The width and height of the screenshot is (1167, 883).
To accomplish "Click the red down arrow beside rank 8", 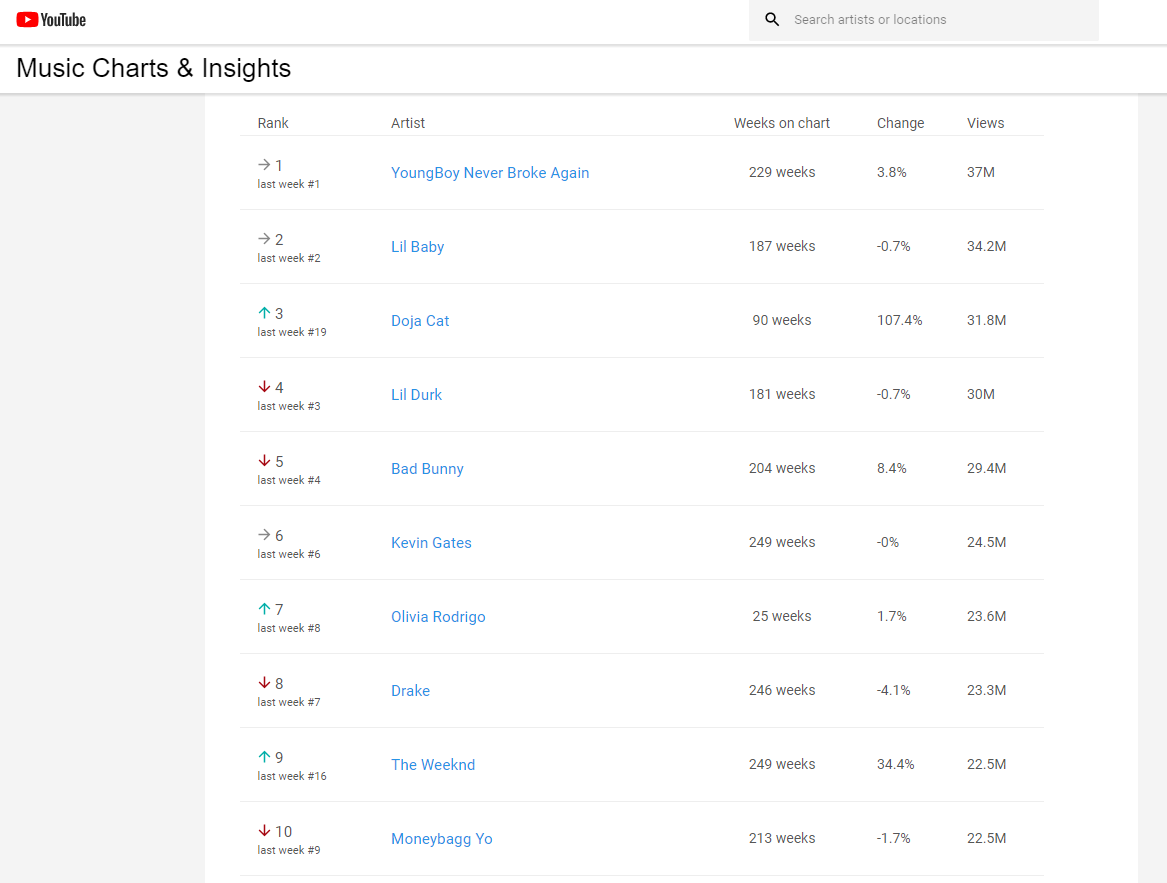I will pos(264,683).
